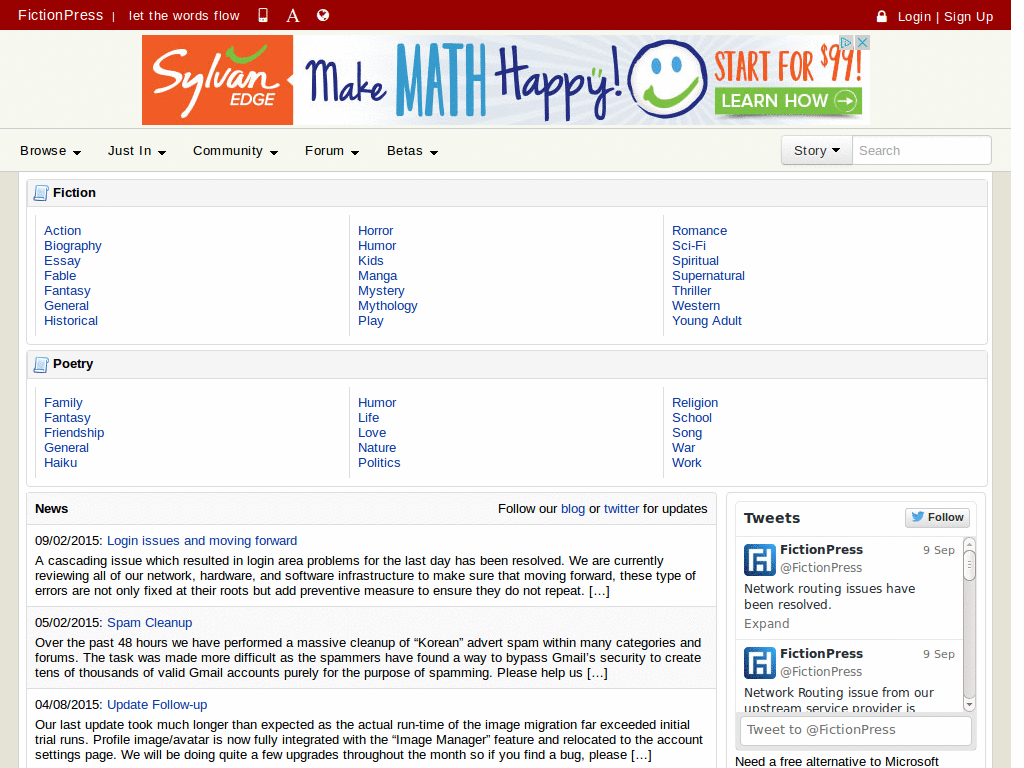Open the Just In dropdown menu
This screenshot has height=768, width=1024.
136,151
